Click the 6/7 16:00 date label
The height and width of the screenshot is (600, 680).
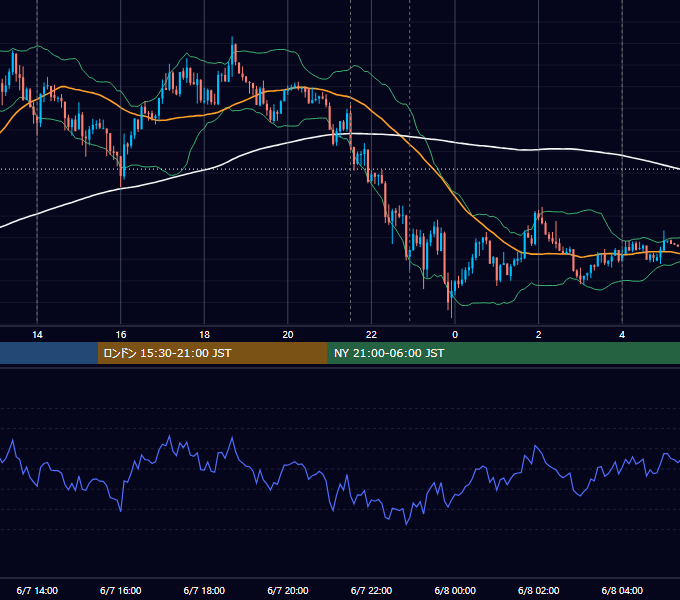tap(121, 590)
